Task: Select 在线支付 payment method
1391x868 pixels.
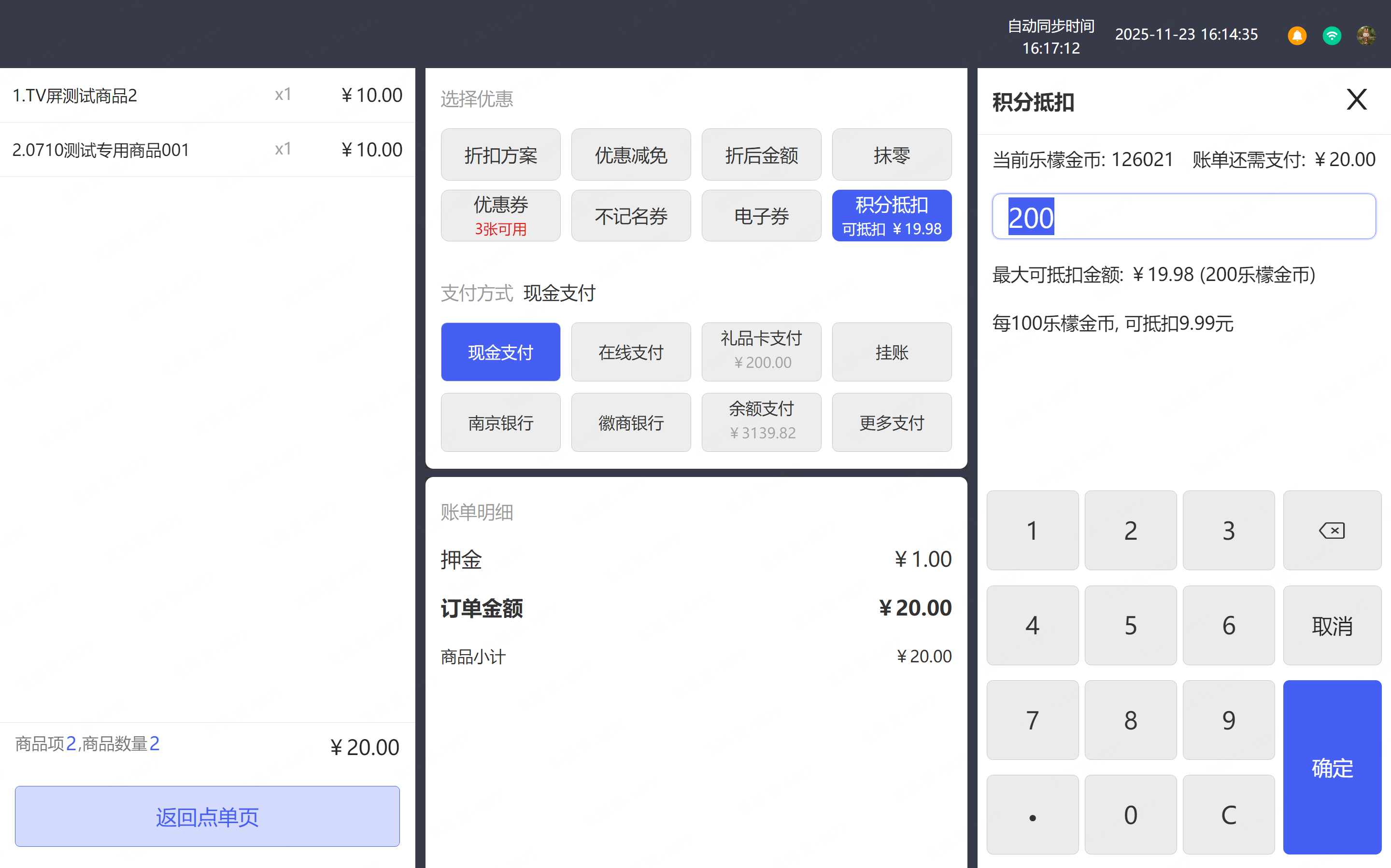Action: pyautogui.click(x=631, y=352)
